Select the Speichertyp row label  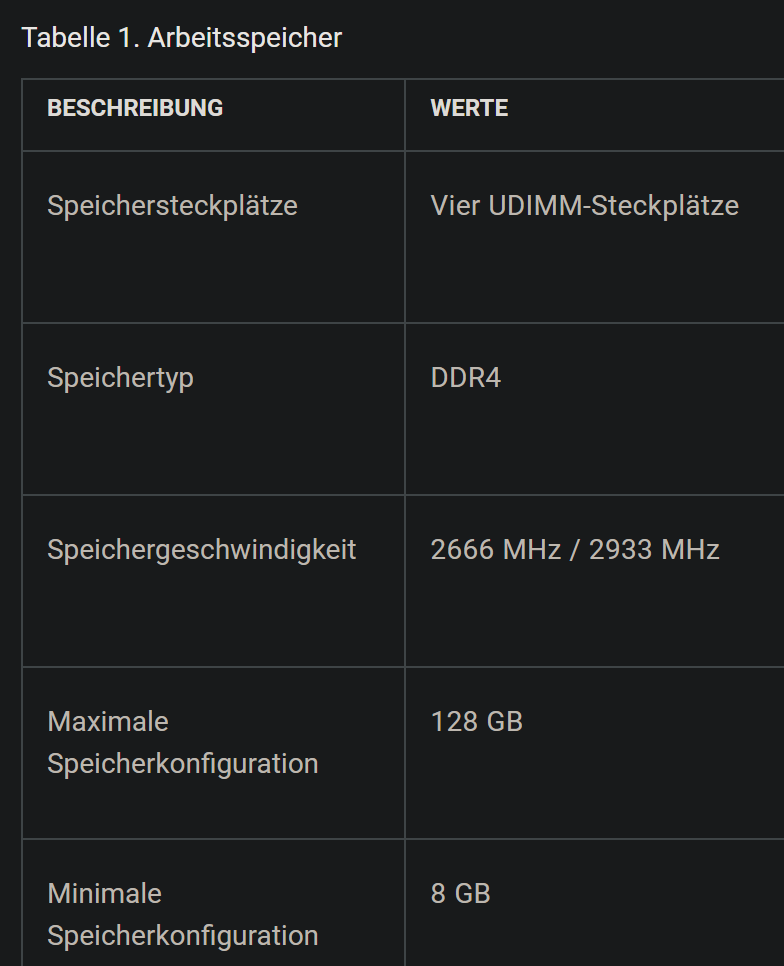[x=120, y=378]
